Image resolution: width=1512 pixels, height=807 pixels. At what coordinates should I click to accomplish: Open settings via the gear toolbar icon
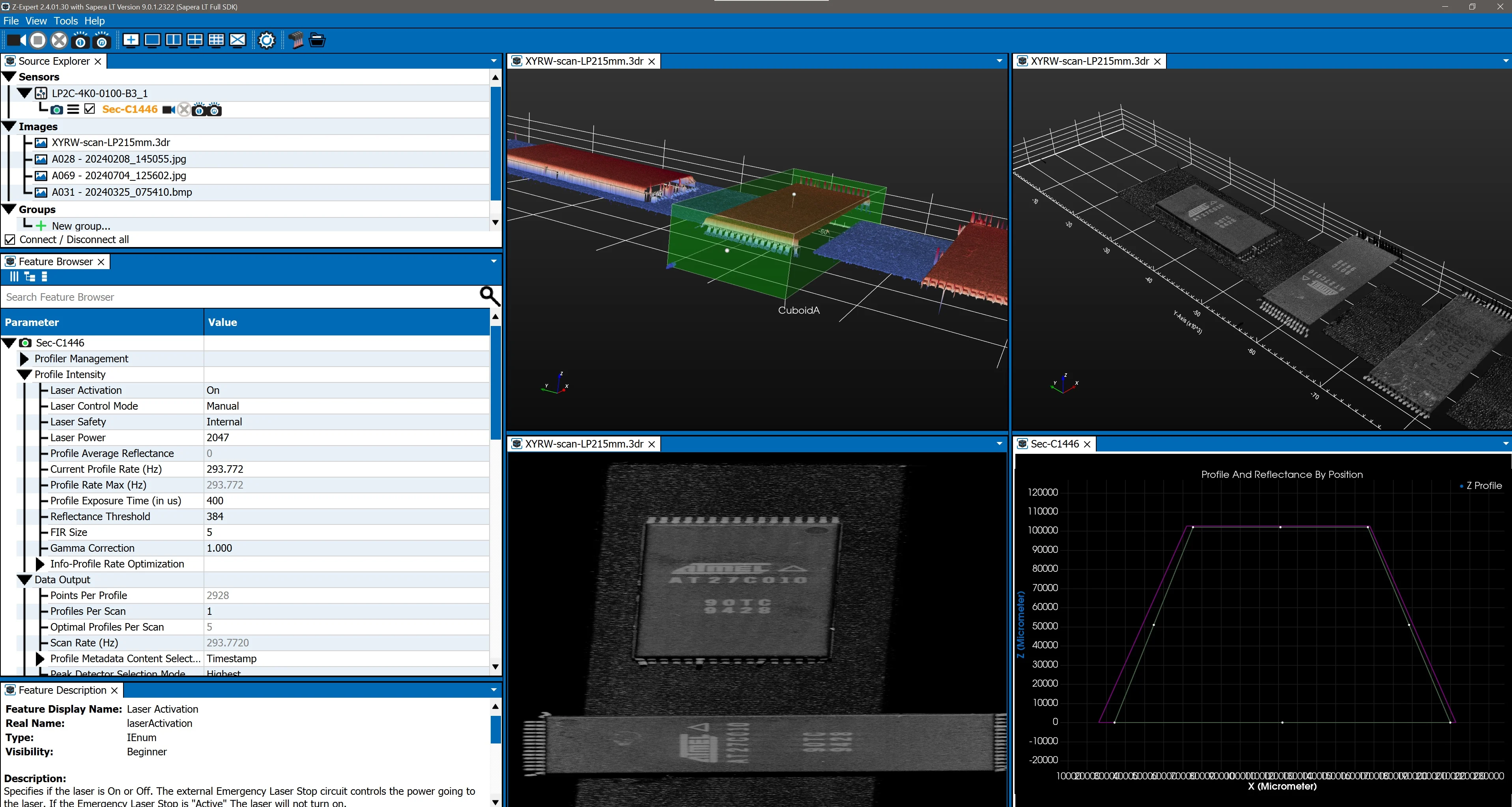(267, 41)
